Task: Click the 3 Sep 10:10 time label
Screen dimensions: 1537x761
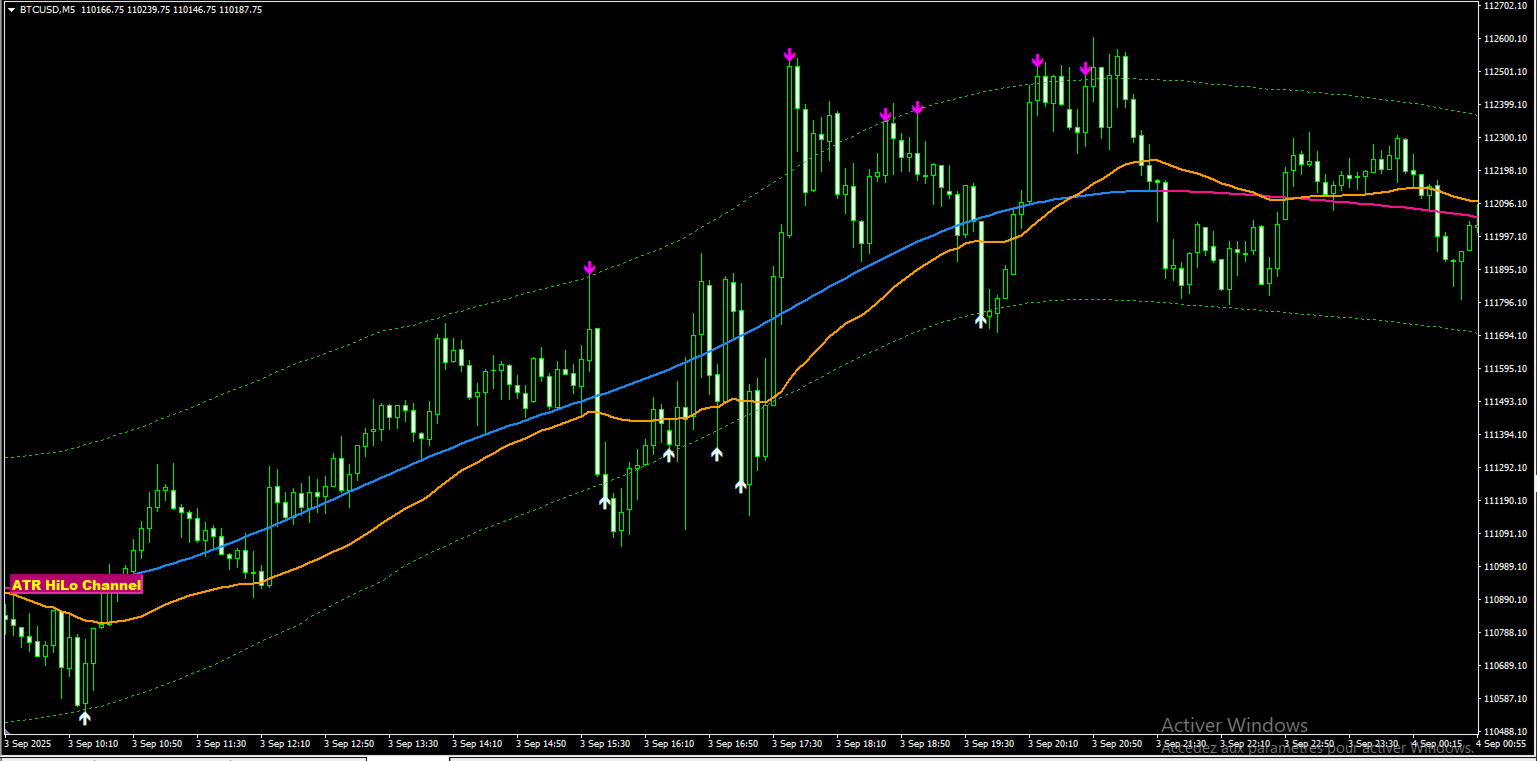Action: (93, 744)
